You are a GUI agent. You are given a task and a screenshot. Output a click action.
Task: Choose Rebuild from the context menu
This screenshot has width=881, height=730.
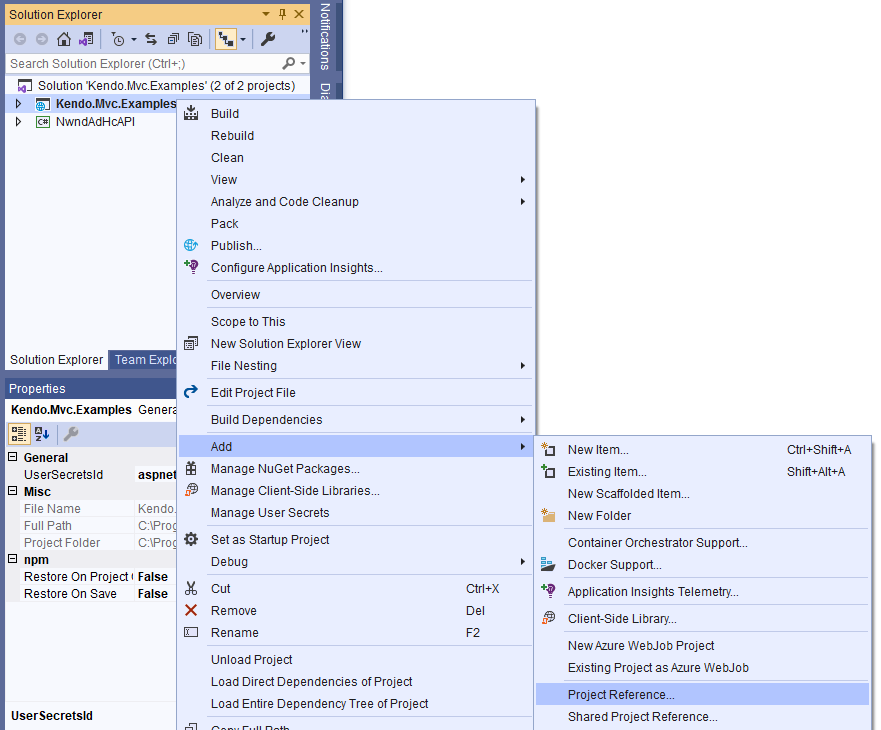[356, 135]
